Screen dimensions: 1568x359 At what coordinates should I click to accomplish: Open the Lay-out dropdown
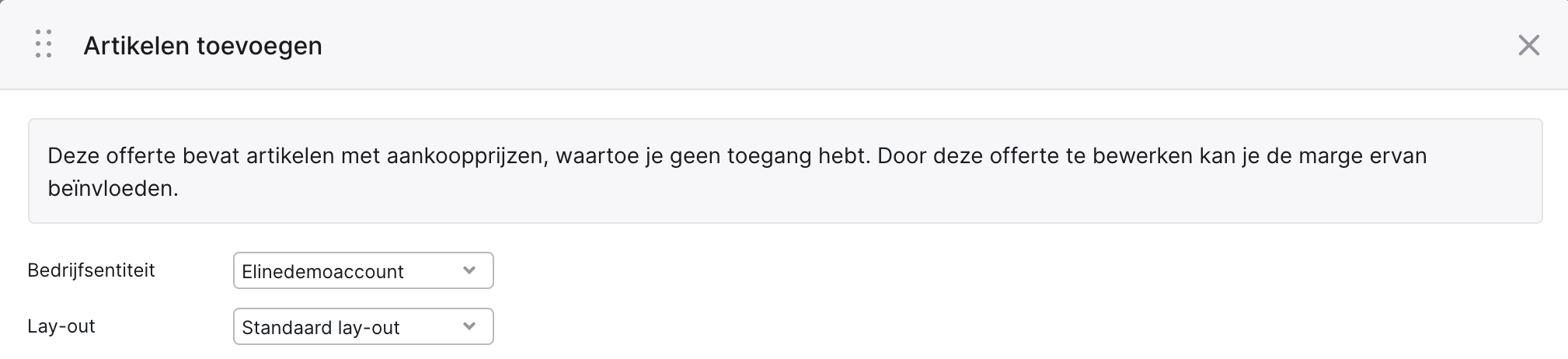363,326
